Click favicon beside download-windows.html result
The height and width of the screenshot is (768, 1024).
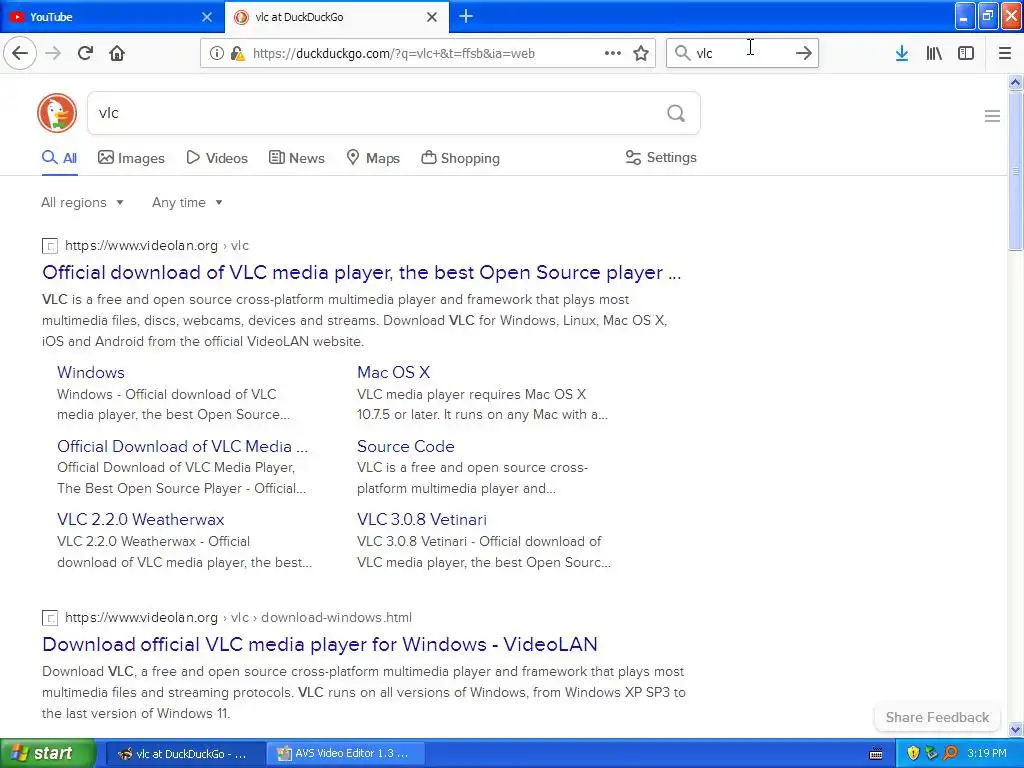click(x=50, y=618)
